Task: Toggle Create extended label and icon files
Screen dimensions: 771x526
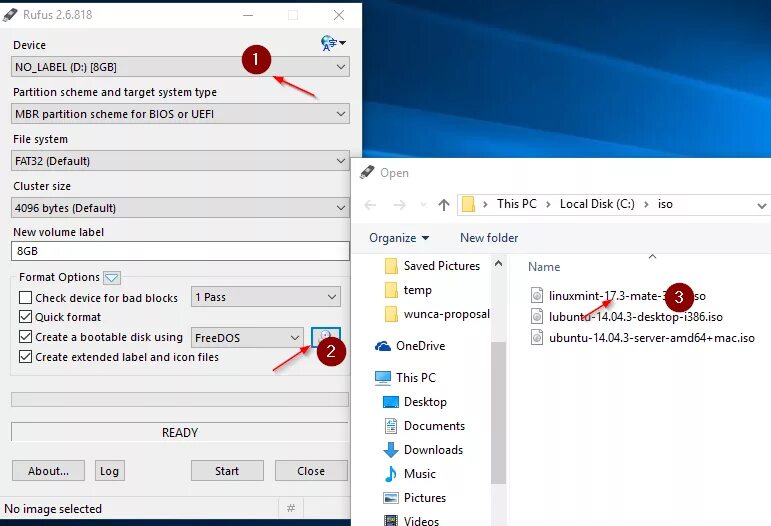Action: pos(25,357)
